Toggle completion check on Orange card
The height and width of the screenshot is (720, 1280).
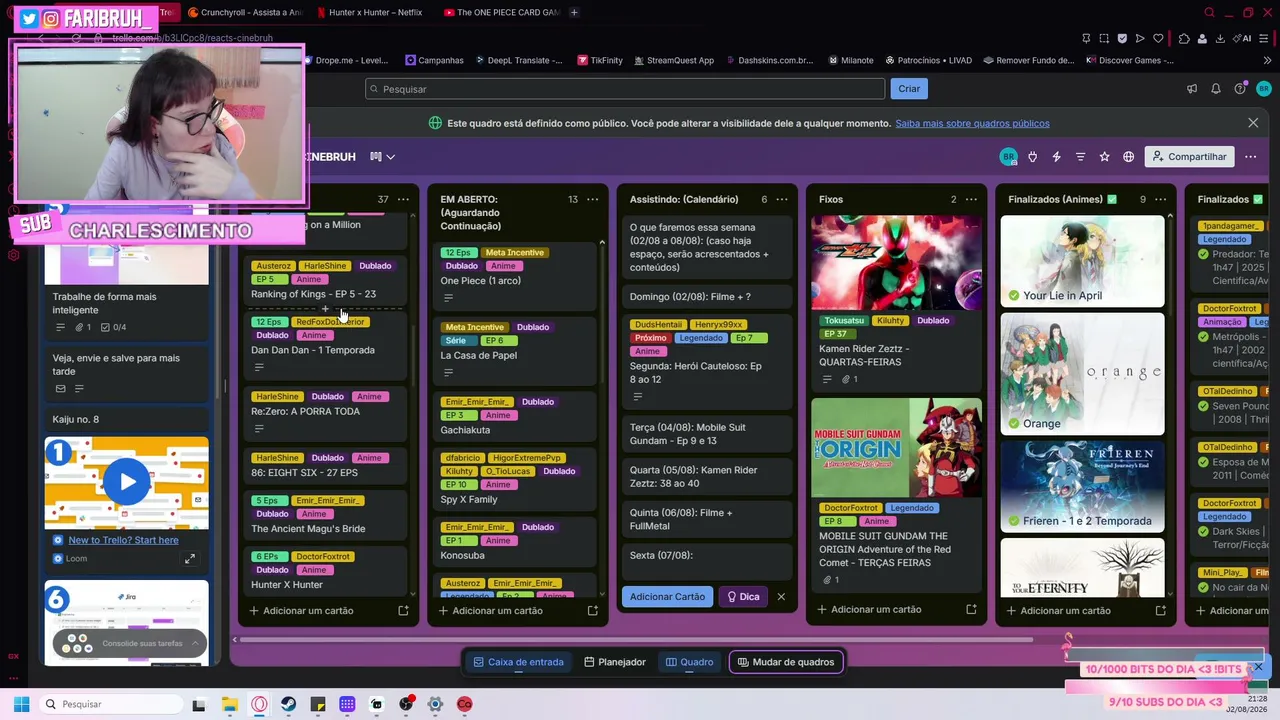tap(1014, 424)
